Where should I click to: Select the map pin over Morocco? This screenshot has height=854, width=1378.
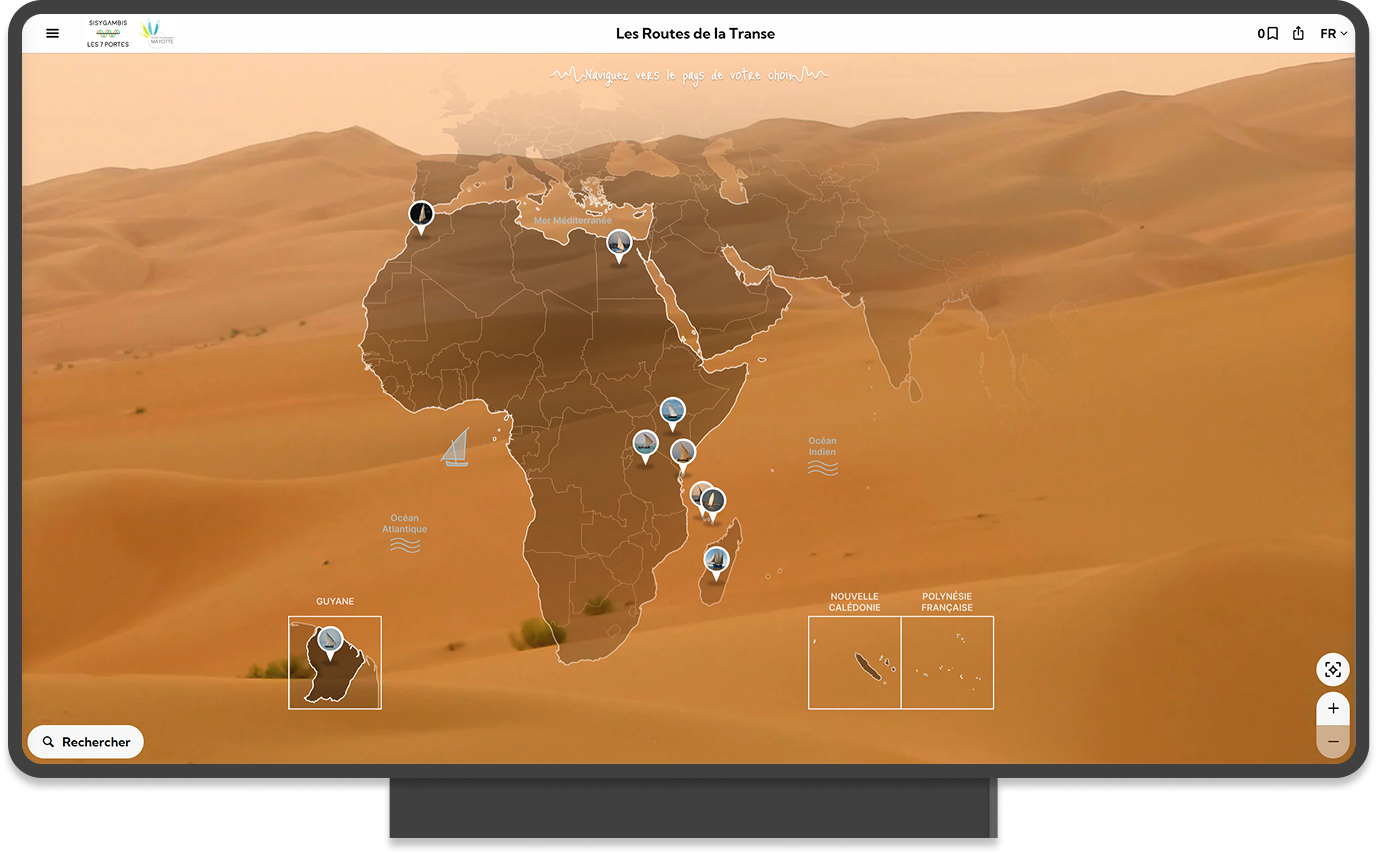click(x=421, y=214)
